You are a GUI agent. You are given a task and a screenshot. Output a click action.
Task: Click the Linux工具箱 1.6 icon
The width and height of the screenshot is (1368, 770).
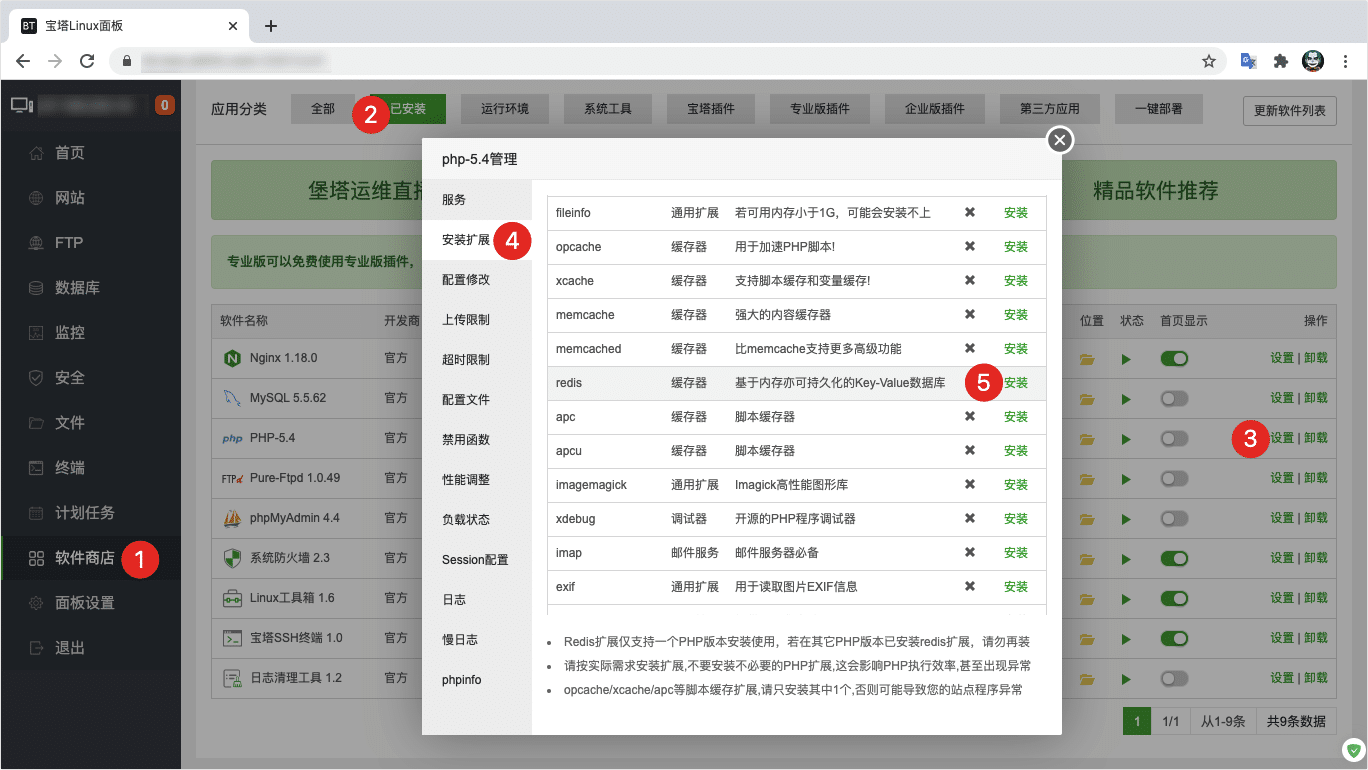pos(232,598)
